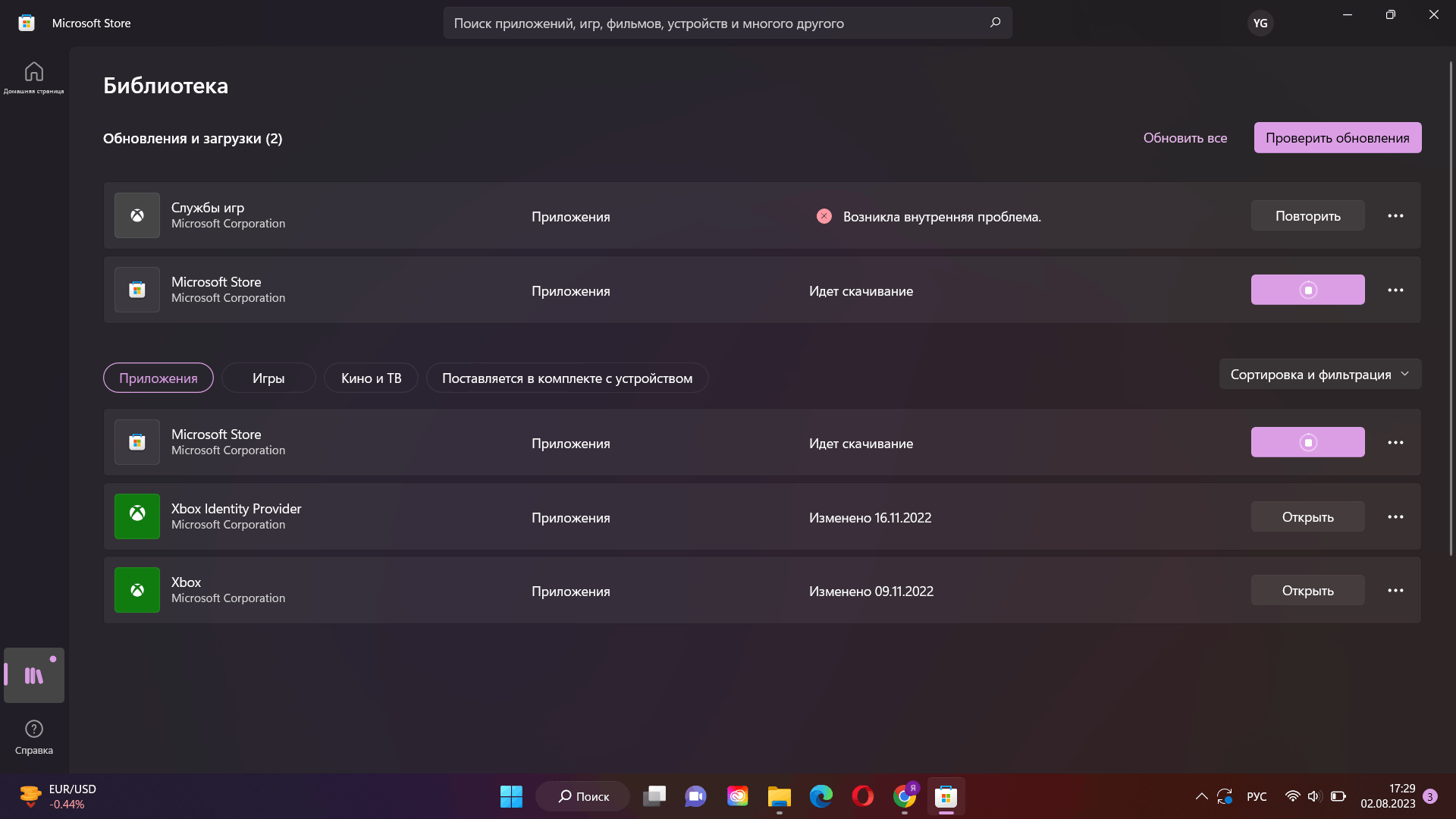Screen dimensions: 1456x819
Task: Click the Обновления и загрузки (2) heading
Action: [x=193, y=139]
